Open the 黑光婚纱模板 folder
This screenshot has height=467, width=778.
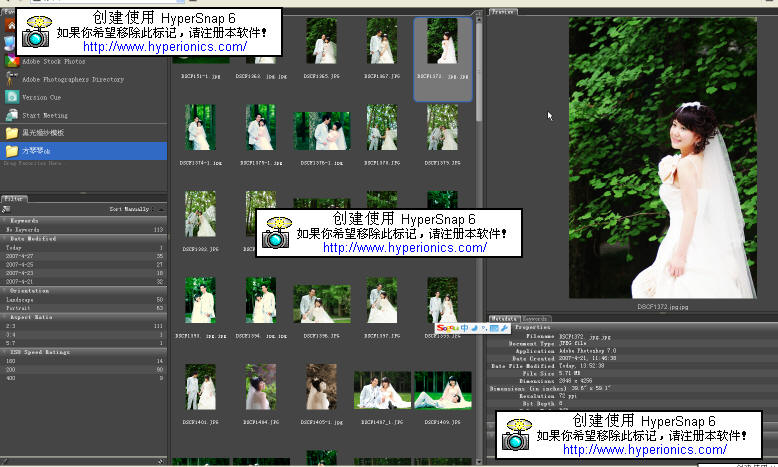click(43, 133)
